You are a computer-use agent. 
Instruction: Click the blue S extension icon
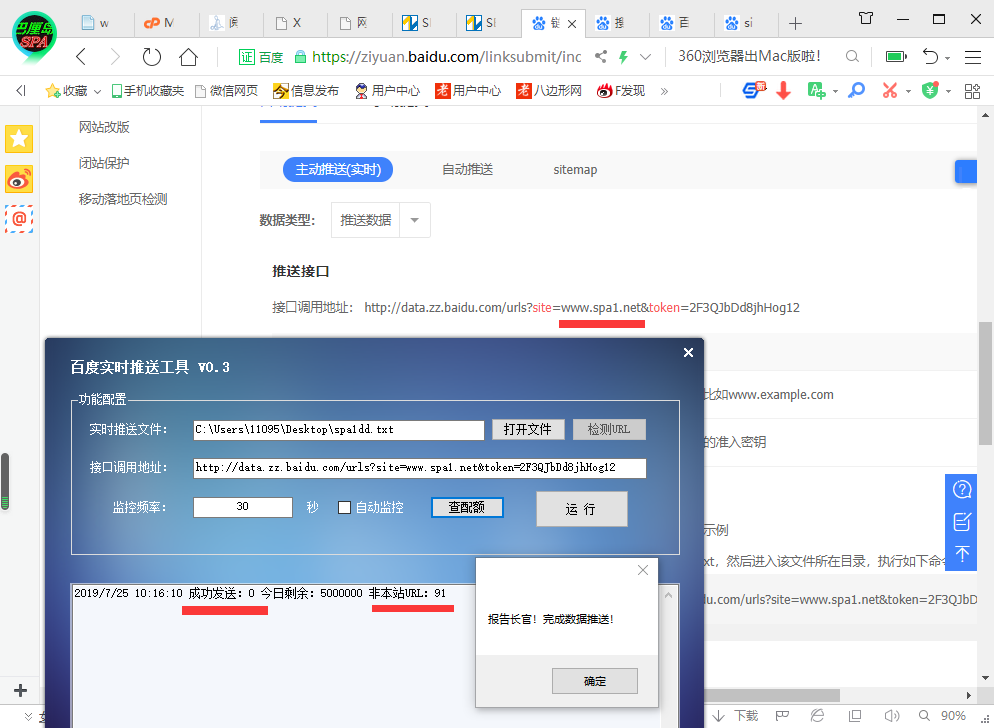point(754,91)
